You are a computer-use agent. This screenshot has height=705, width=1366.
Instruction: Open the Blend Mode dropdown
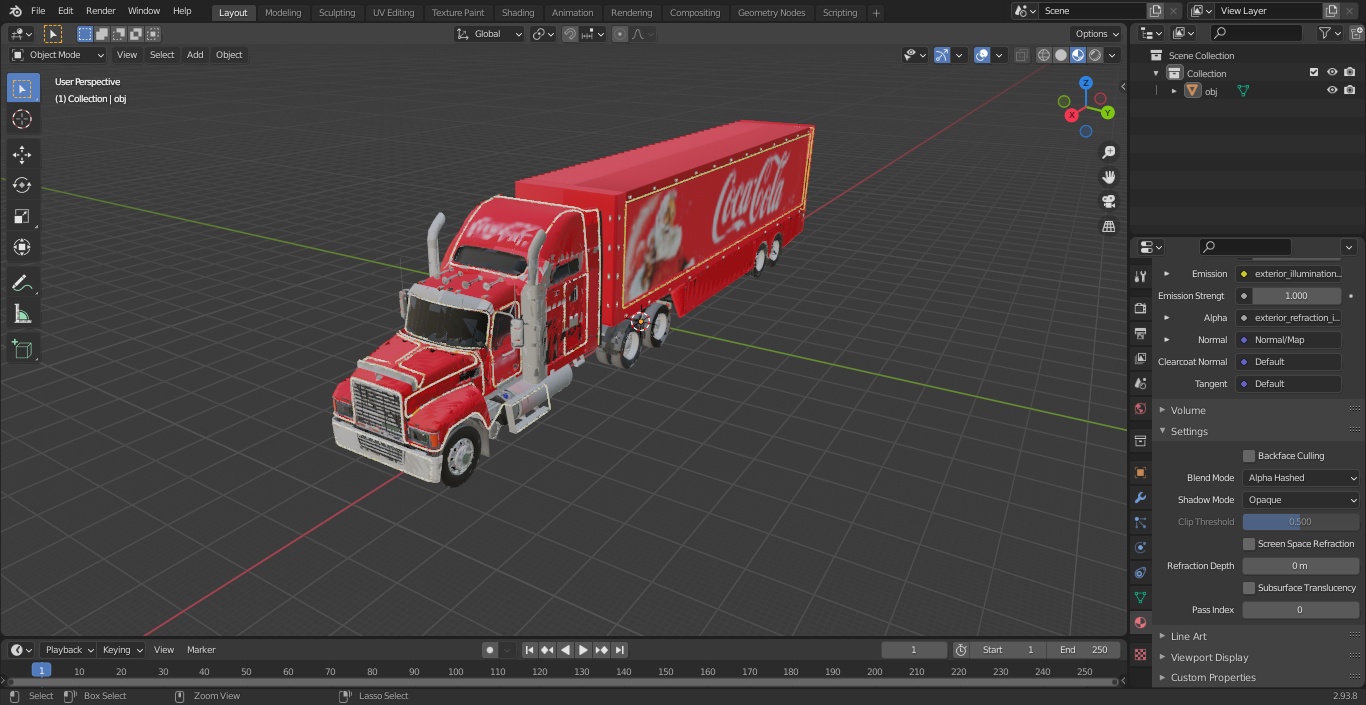1301,478
